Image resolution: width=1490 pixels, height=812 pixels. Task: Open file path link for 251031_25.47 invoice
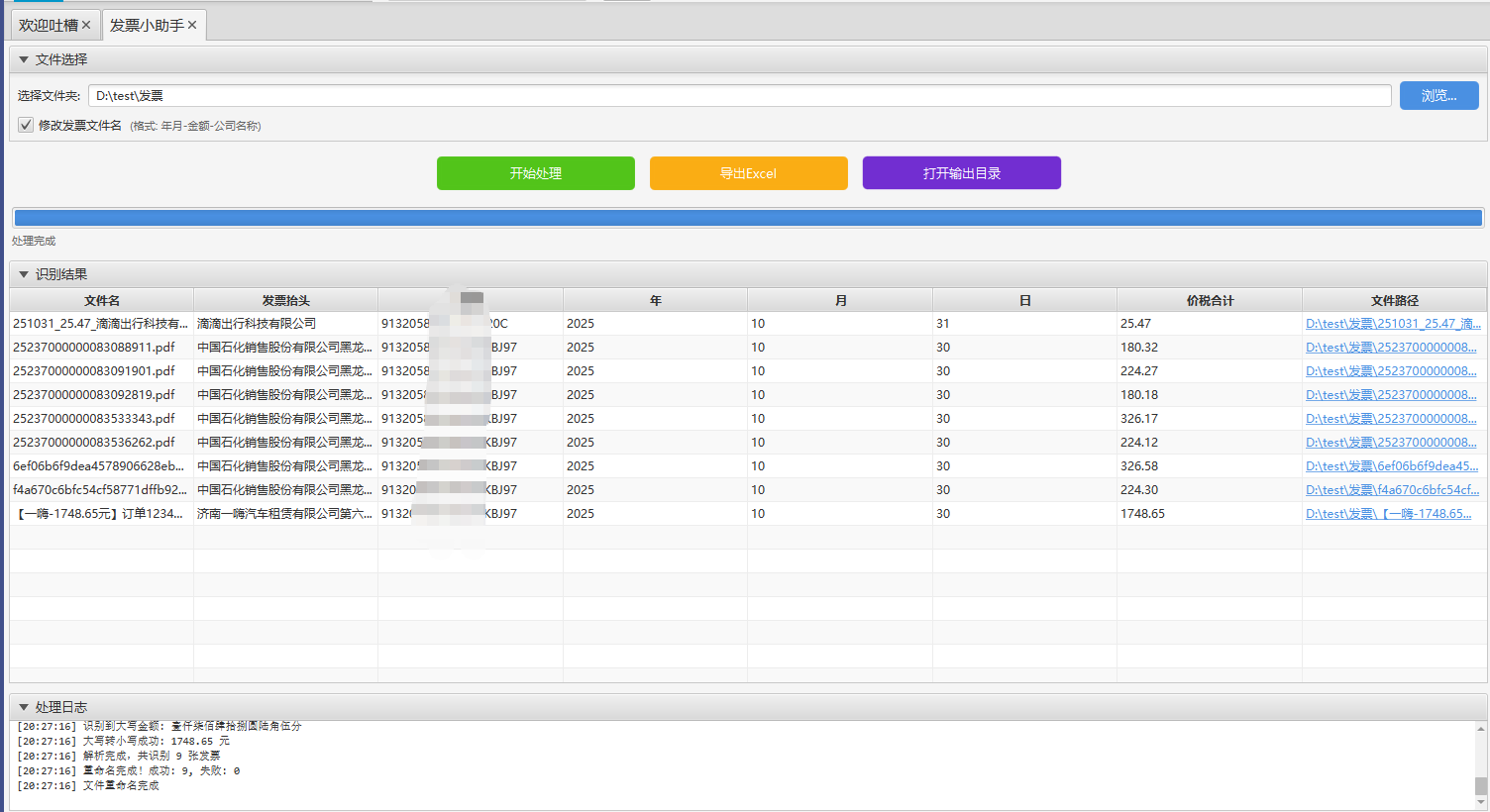click(1392, 324)
